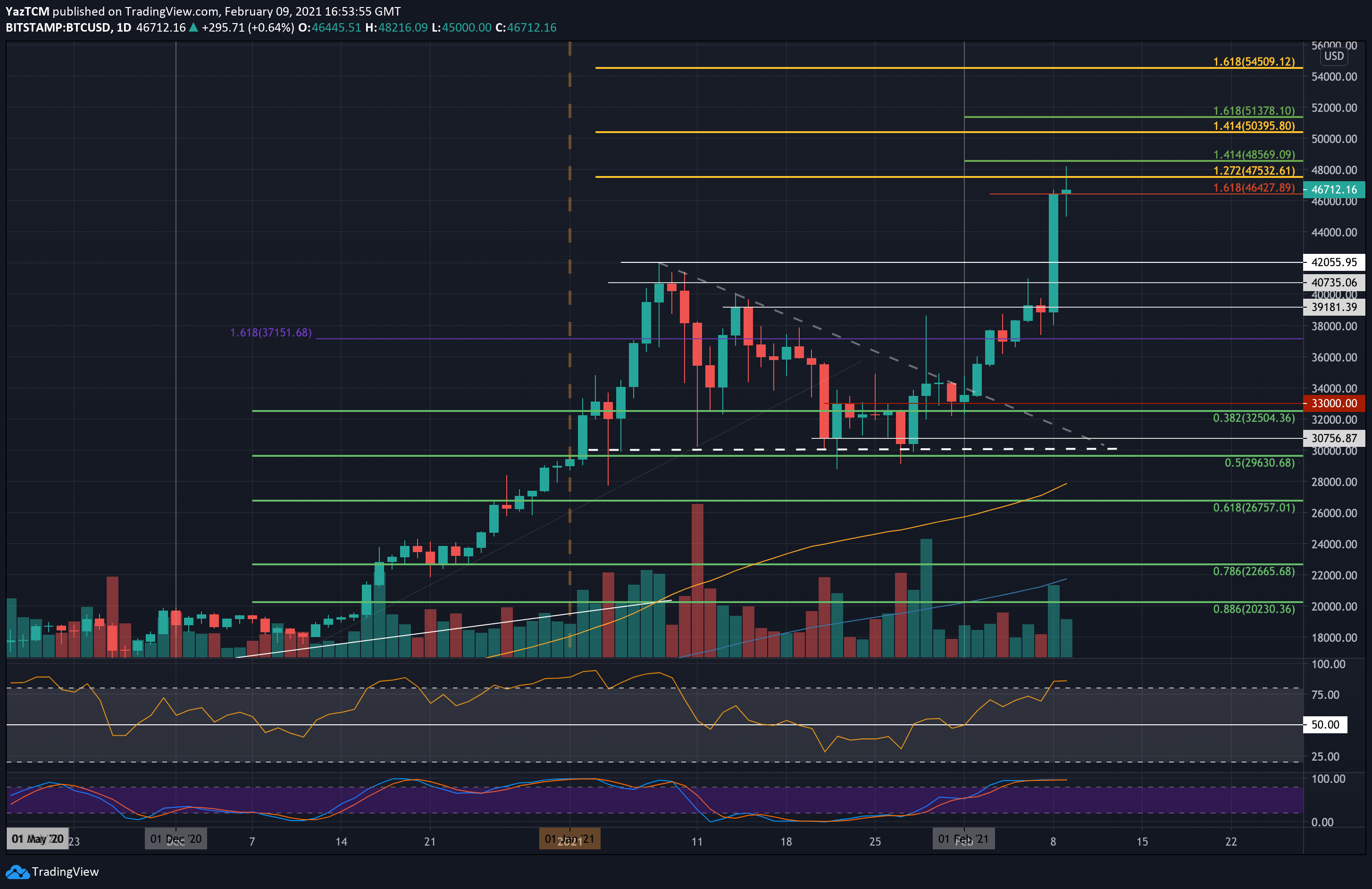The height and width of the screenshot is (889, 1372).
Task: Click the 01 Dec '20 date marker
Action: coord(176,839)
